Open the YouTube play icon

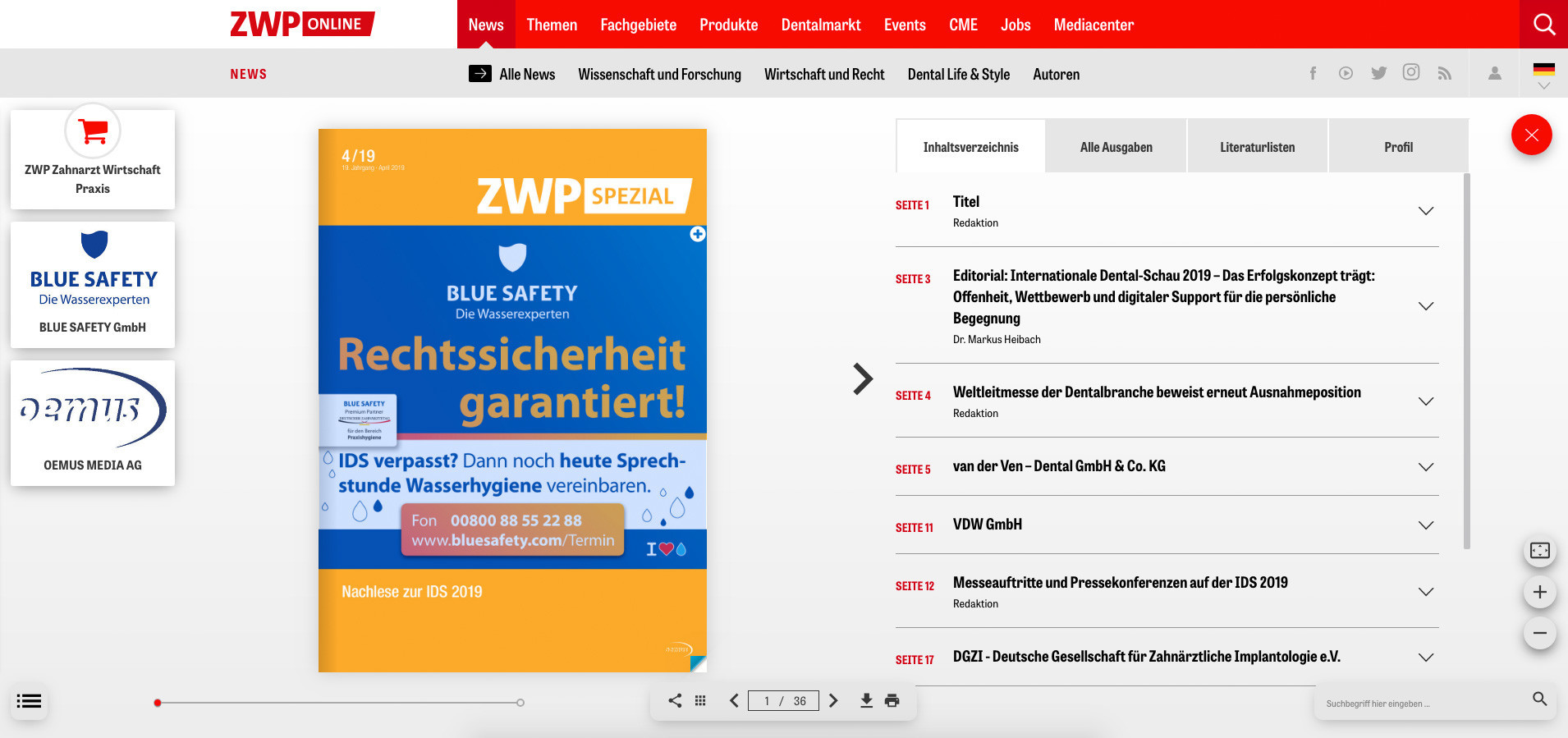1346,73
